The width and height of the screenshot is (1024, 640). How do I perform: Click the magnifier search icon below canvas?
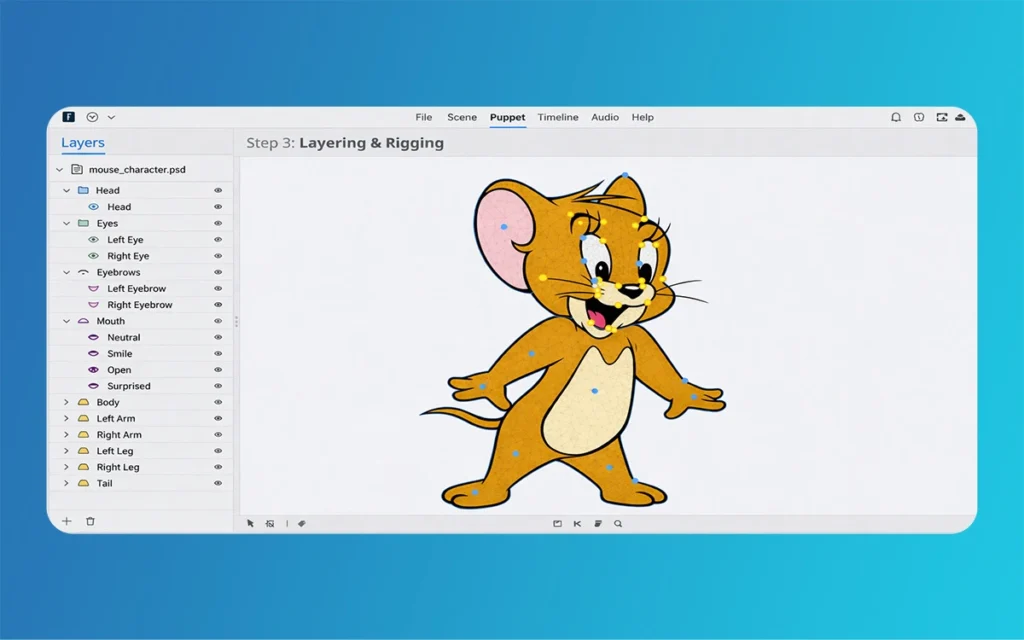coord(618,523)
